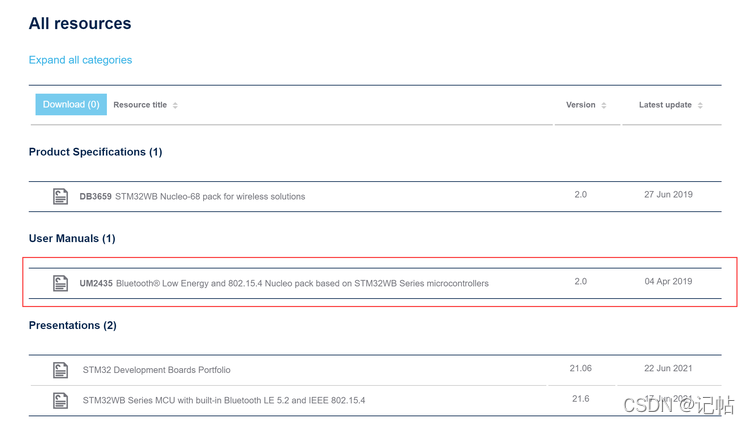
Task: Click version 2.0 in DB3659 row
Action: (x=581, y=194)
